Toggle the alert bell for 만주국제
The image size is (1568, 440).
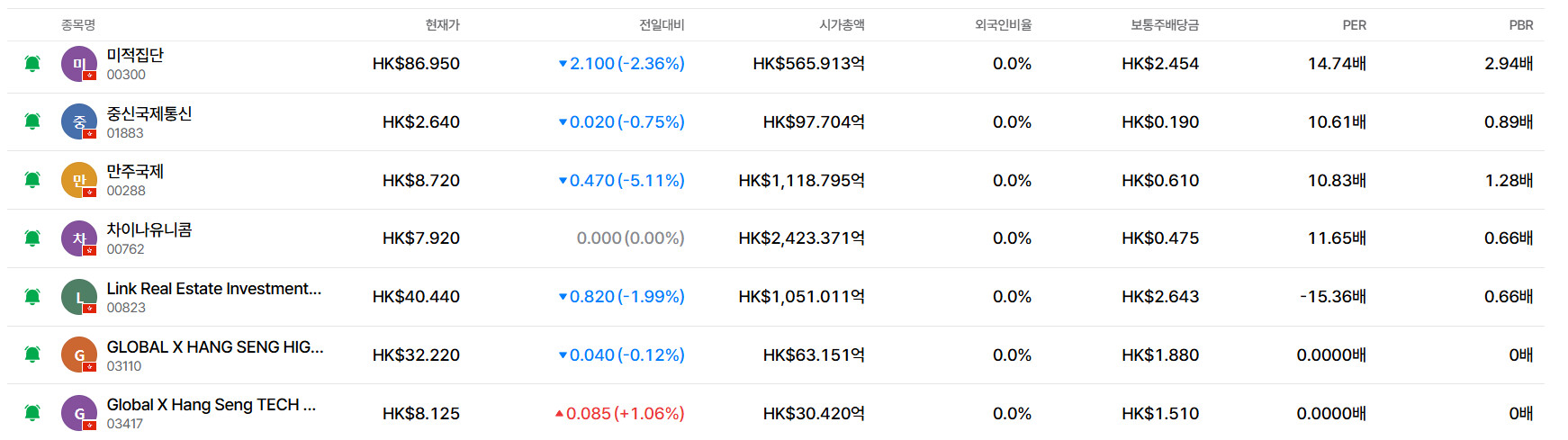(32, 180)
